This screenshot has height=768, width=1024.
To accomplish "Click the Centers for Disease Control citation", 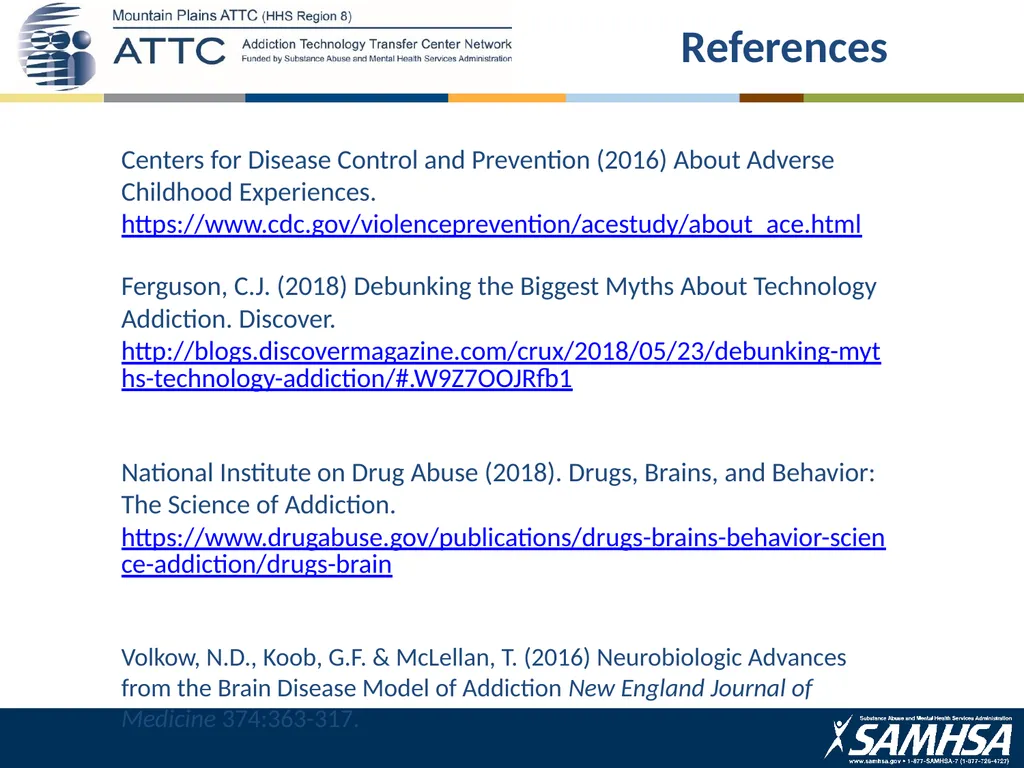I will point(477,176).
